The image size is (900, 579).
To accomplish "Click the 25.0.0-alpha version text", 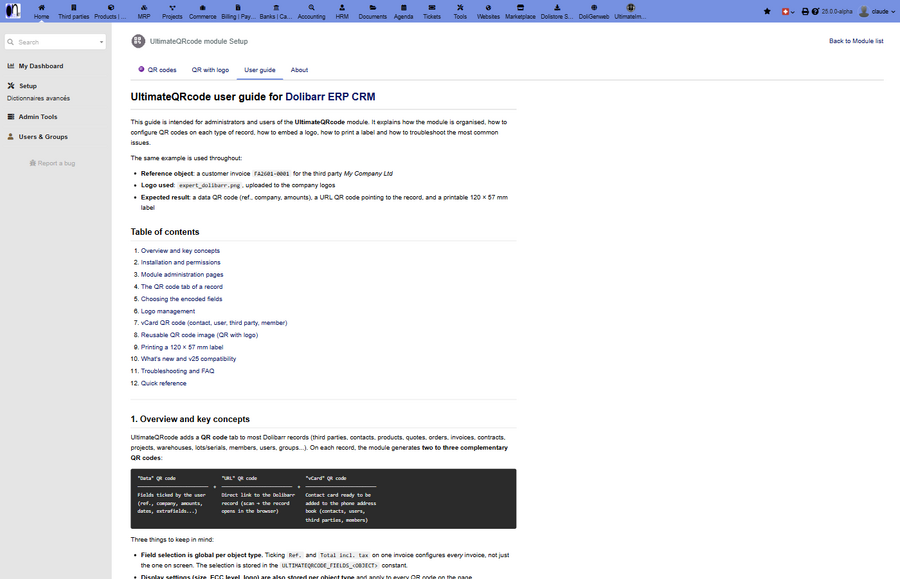I will click(837, 11).
